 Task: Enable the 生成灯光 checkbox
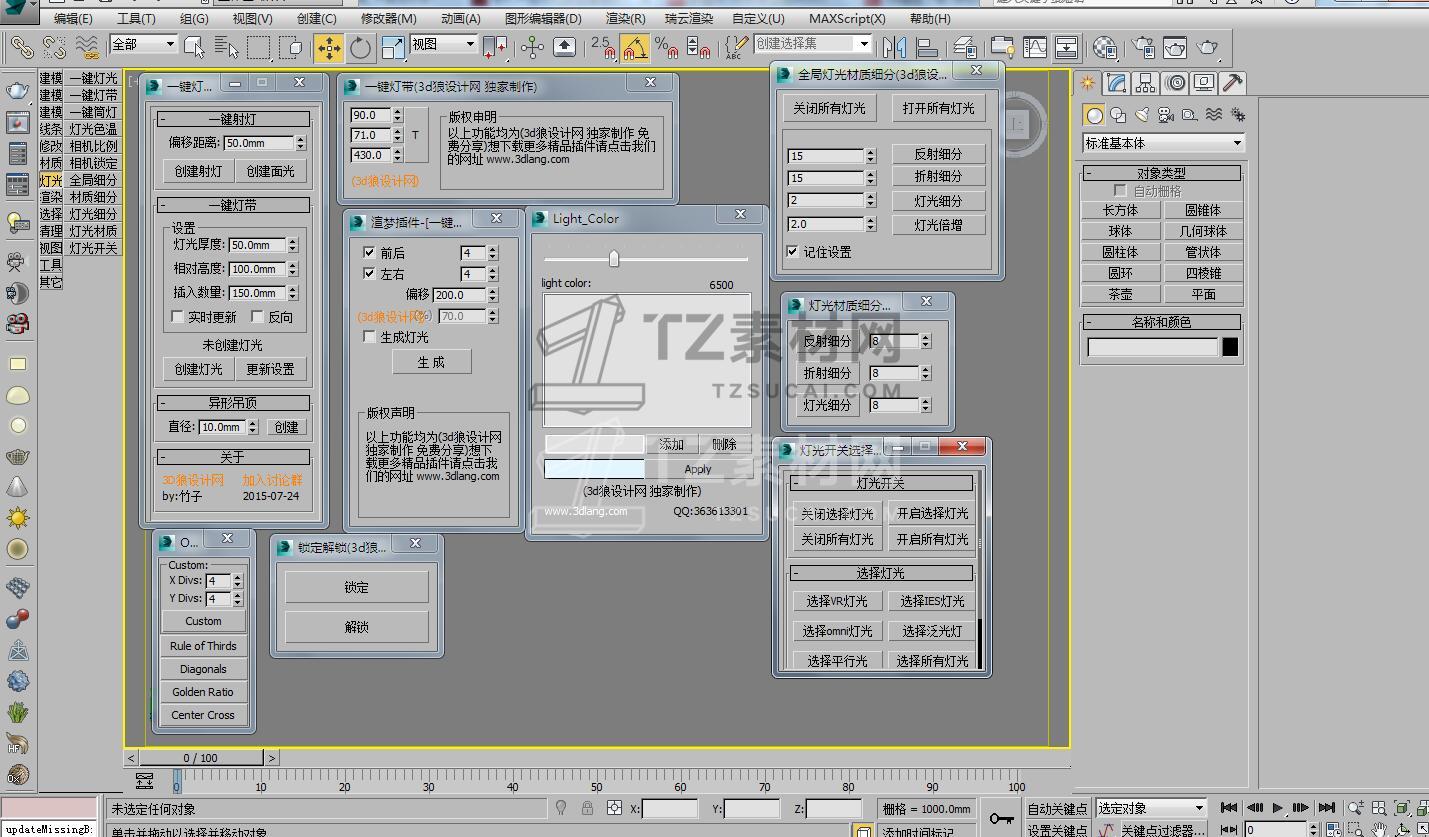[x=369, y=337]
